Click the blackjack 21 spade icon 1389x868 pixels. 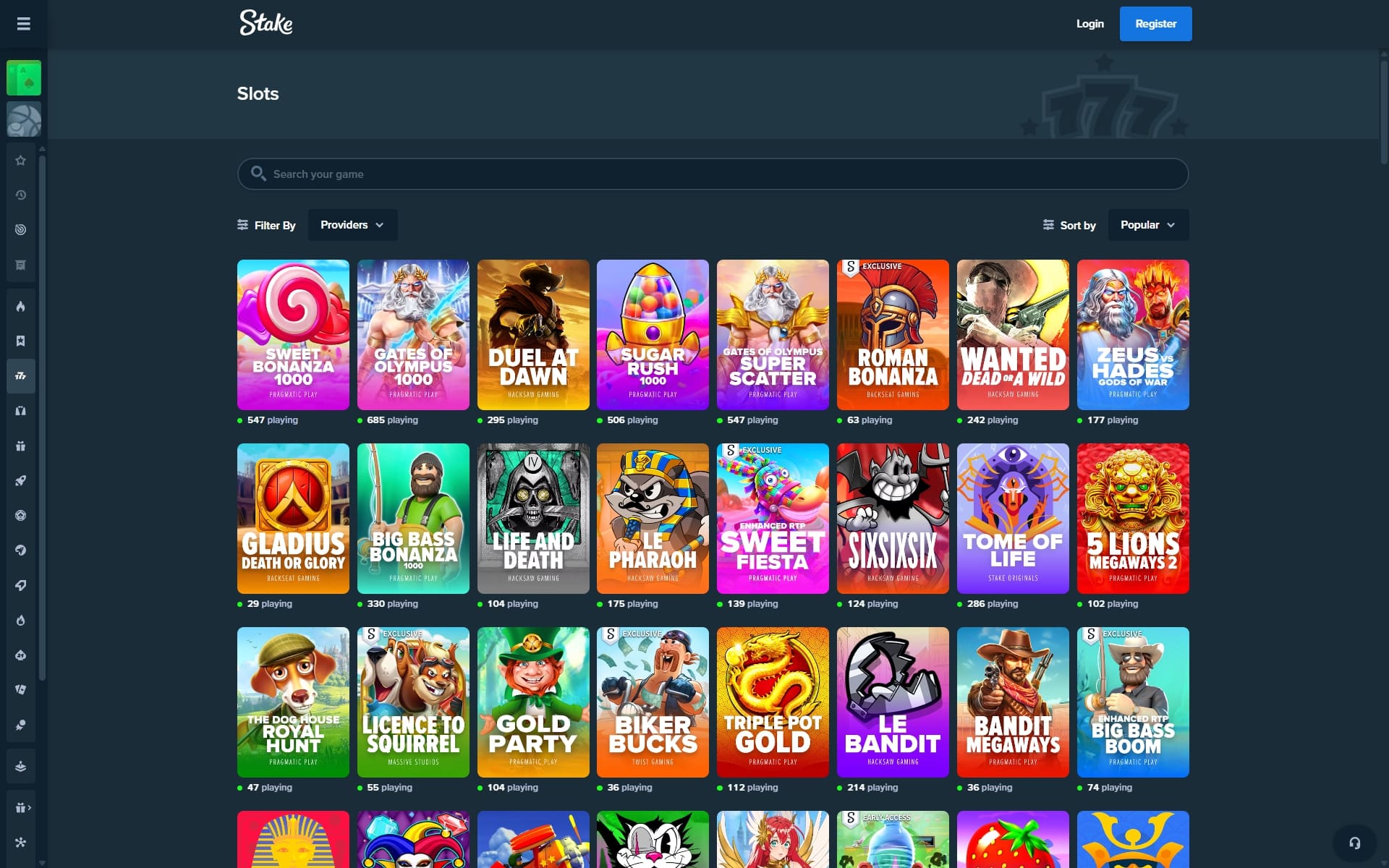point(21,655)
